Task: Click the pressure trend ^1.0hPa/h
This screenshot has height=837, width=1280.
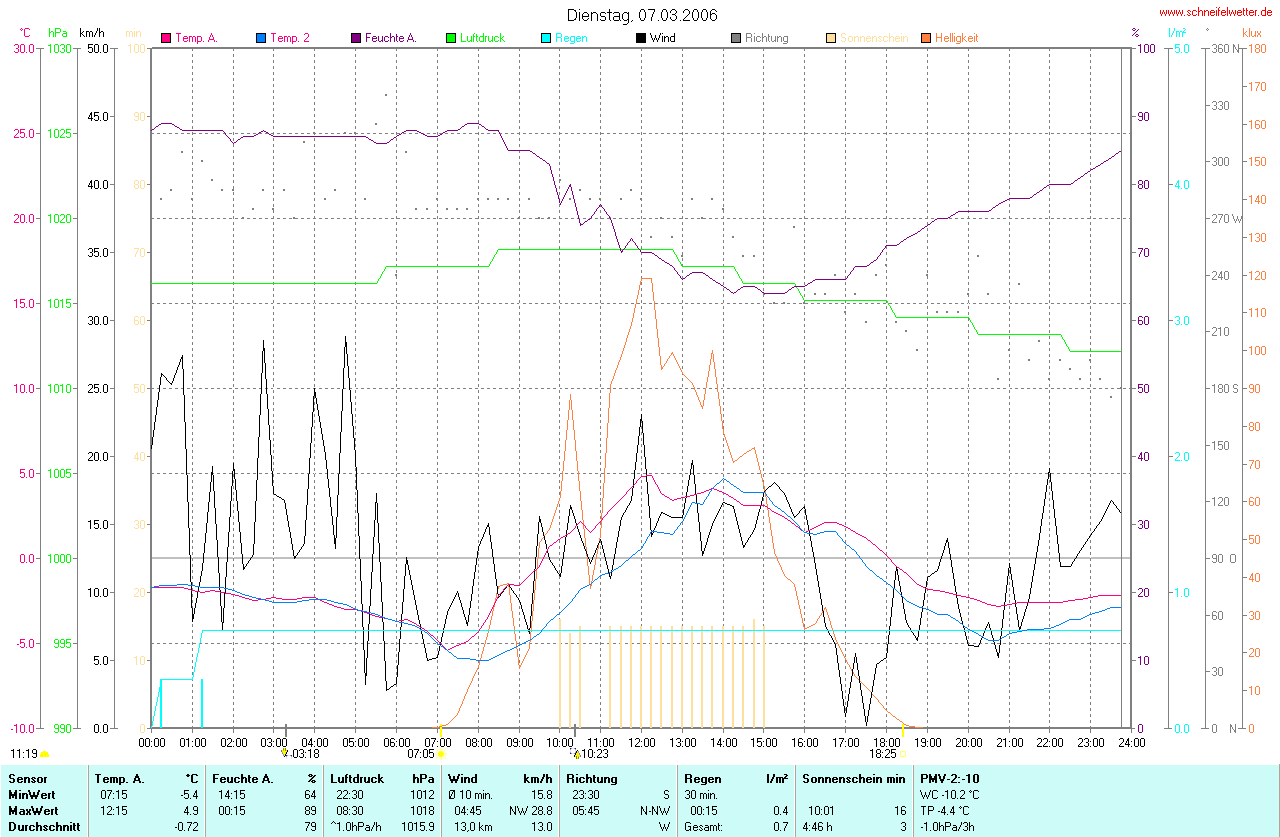Action: coord(356,827)
